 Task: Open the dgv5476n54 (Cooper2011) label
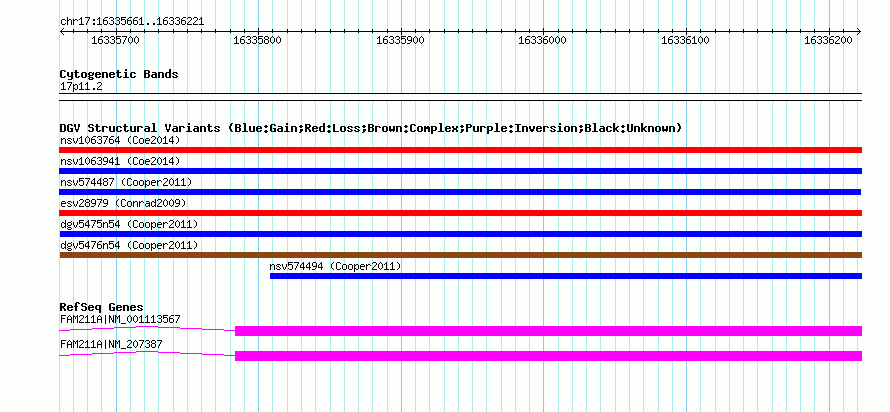(x=129, y=245)
